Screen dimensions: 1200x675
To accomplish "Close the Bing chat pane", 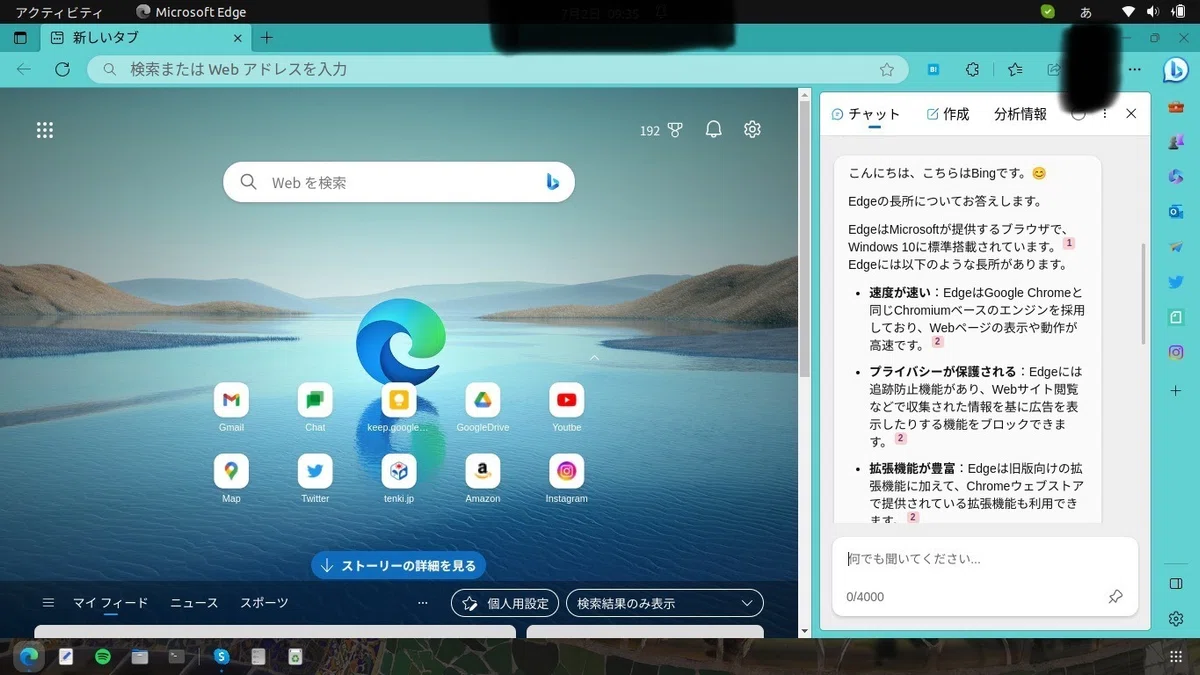I will tap(1131, 114).
